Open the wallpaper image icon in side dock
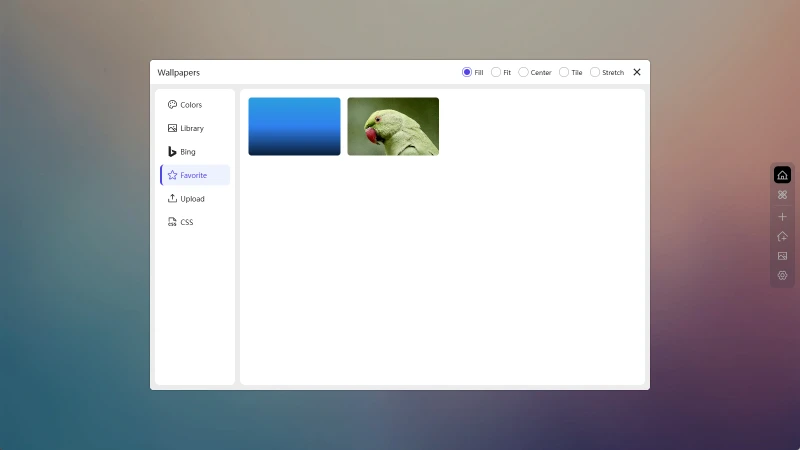The height and width of the screenshot is (450, 800). point(782,256)
